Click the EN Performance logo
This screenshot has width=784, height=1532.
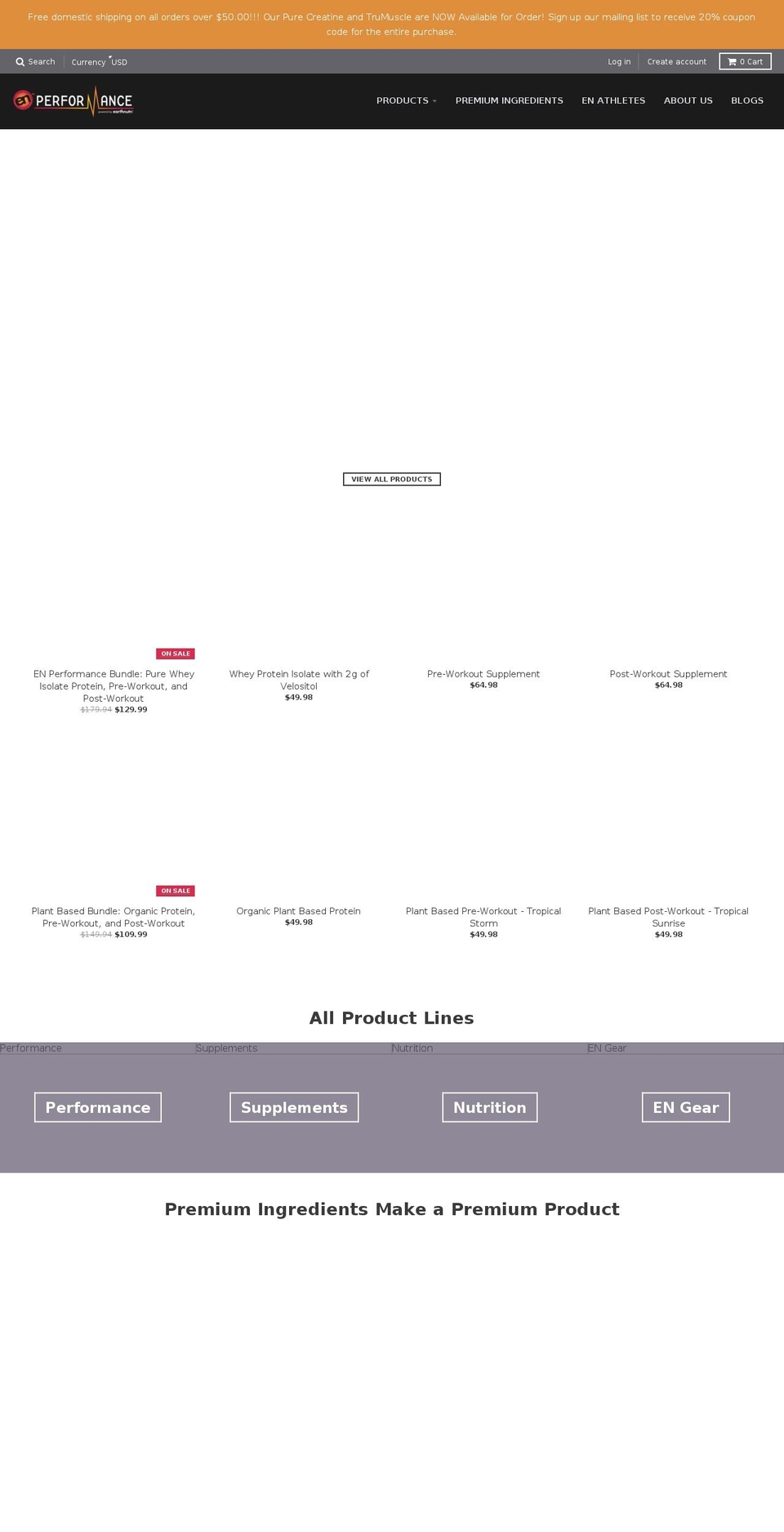click(73, 100)
